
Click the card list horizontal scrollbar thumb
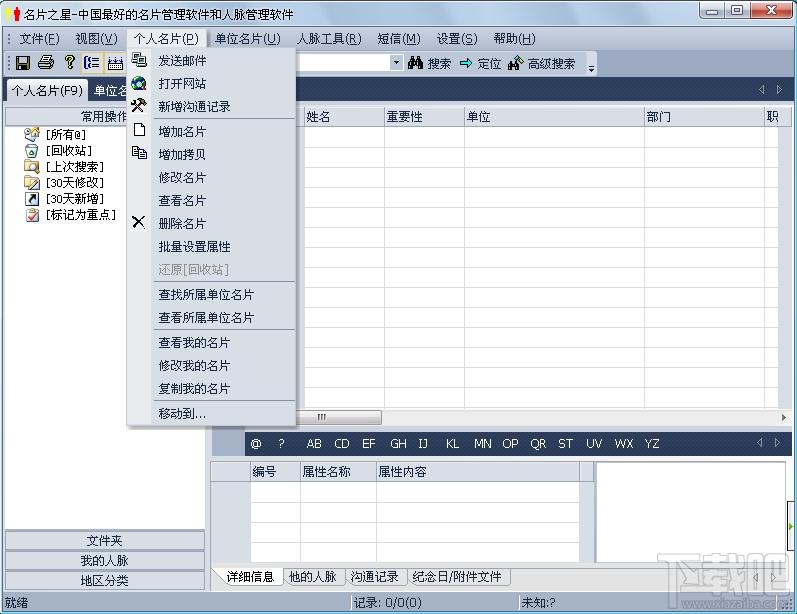(338, 417)
